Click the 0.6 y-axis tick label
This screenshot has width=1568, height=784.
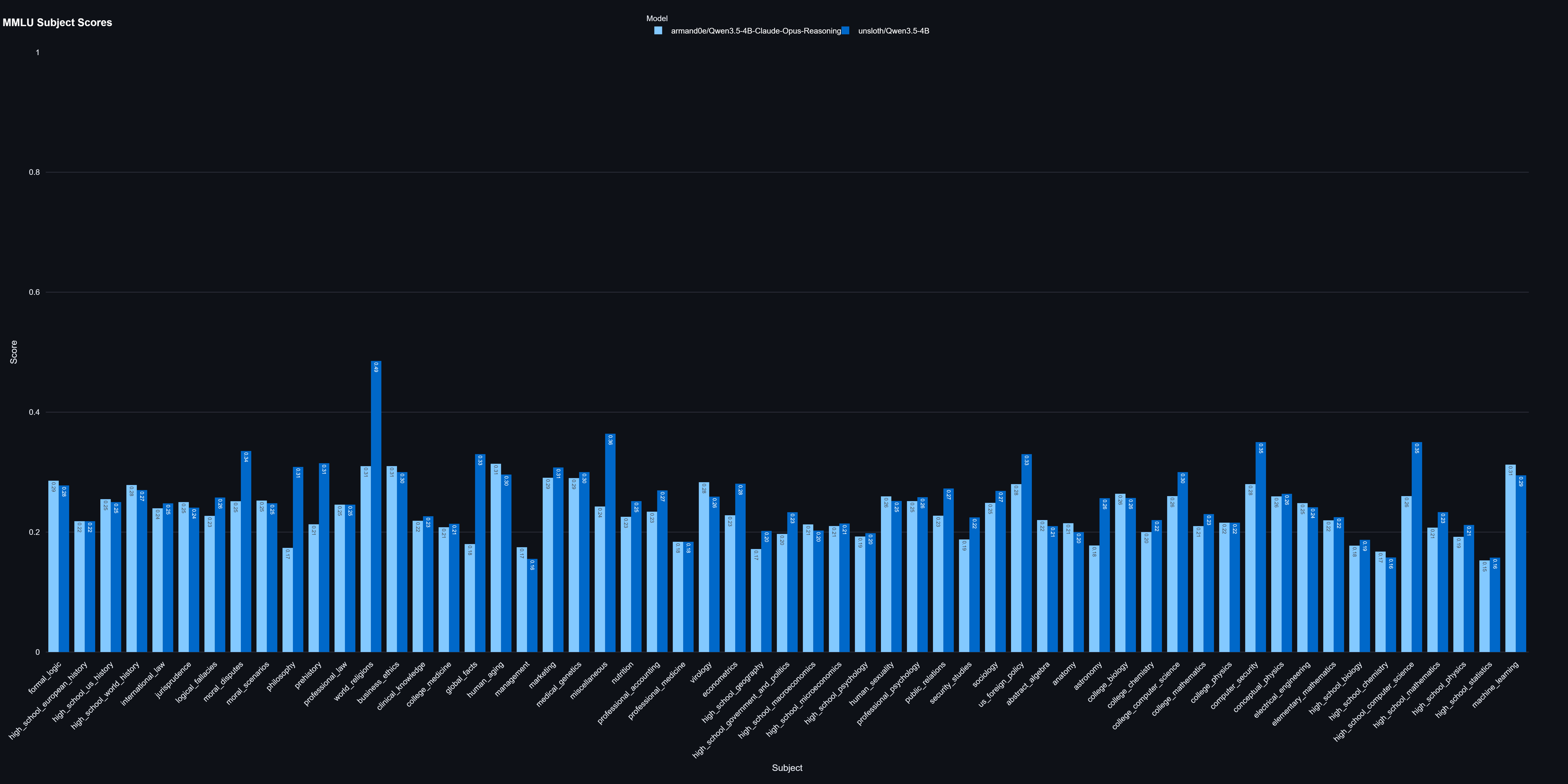(x=34, y=292)
